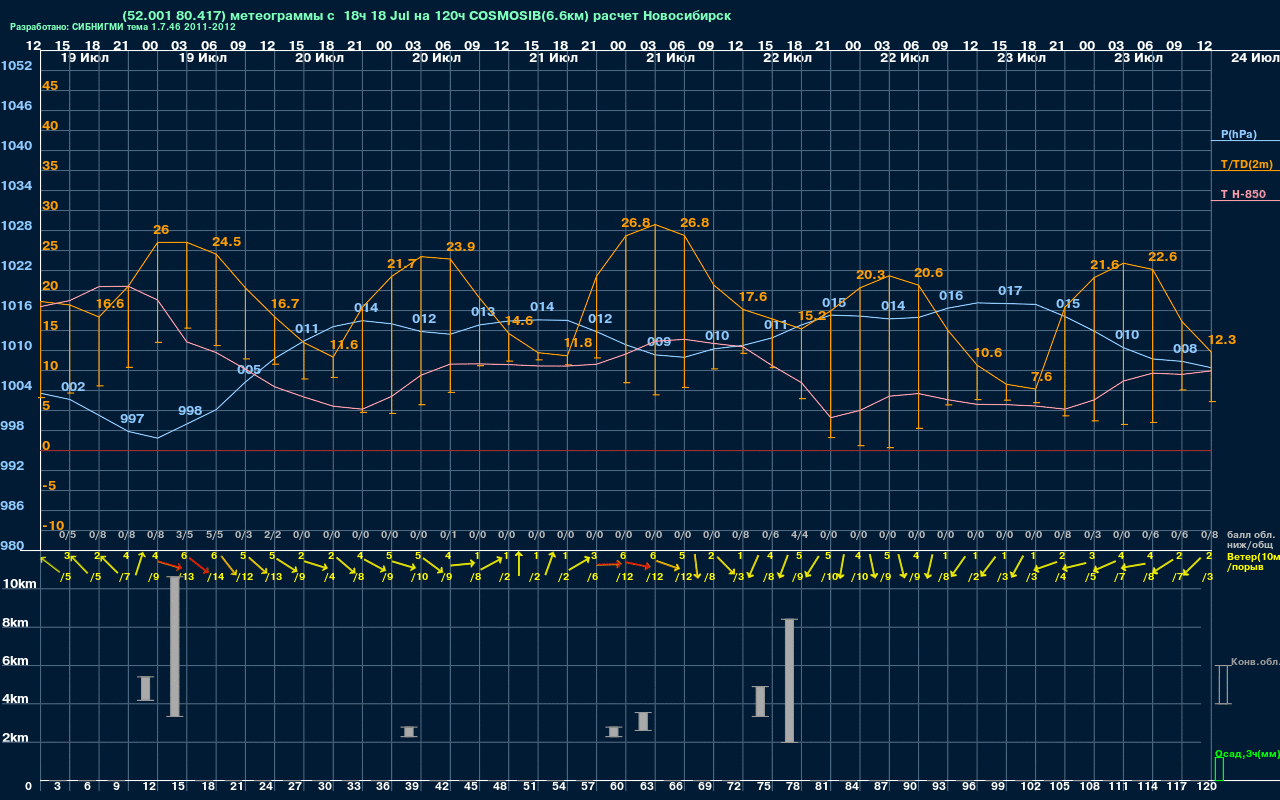Click the 10km altitude label
The image size is (1280, 800).
coord(18,583)
